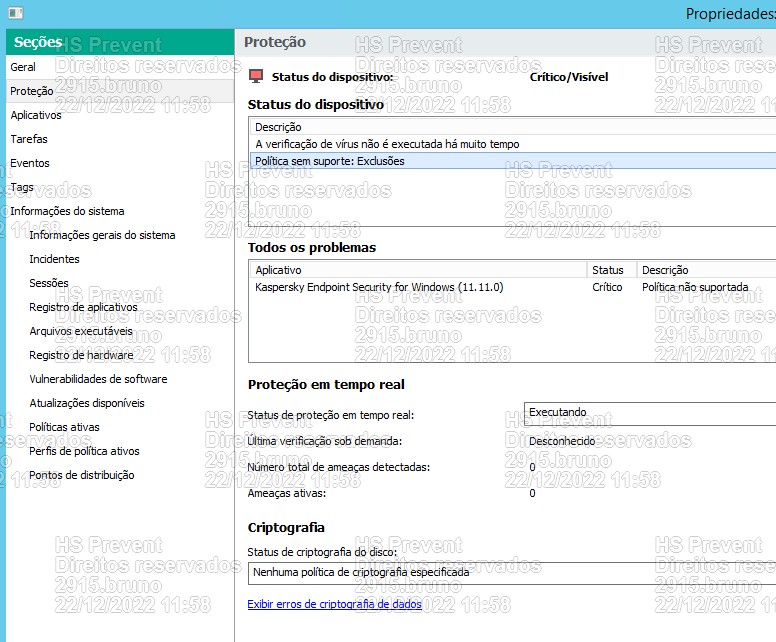This screenshot has height=642, width=776.
Task: Select Aplicativos in the sections list
Action: 35,115
